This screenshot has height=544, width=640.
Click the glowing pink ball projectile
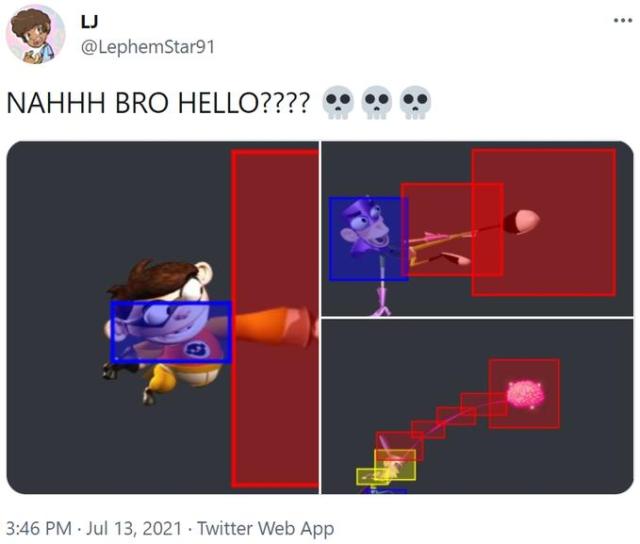[x=526, y=394]
